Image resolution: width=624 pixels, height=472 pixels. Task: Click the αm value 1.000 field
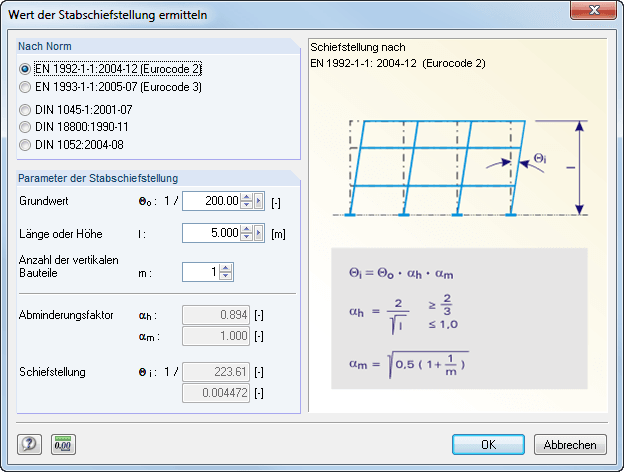coord(216,336)
